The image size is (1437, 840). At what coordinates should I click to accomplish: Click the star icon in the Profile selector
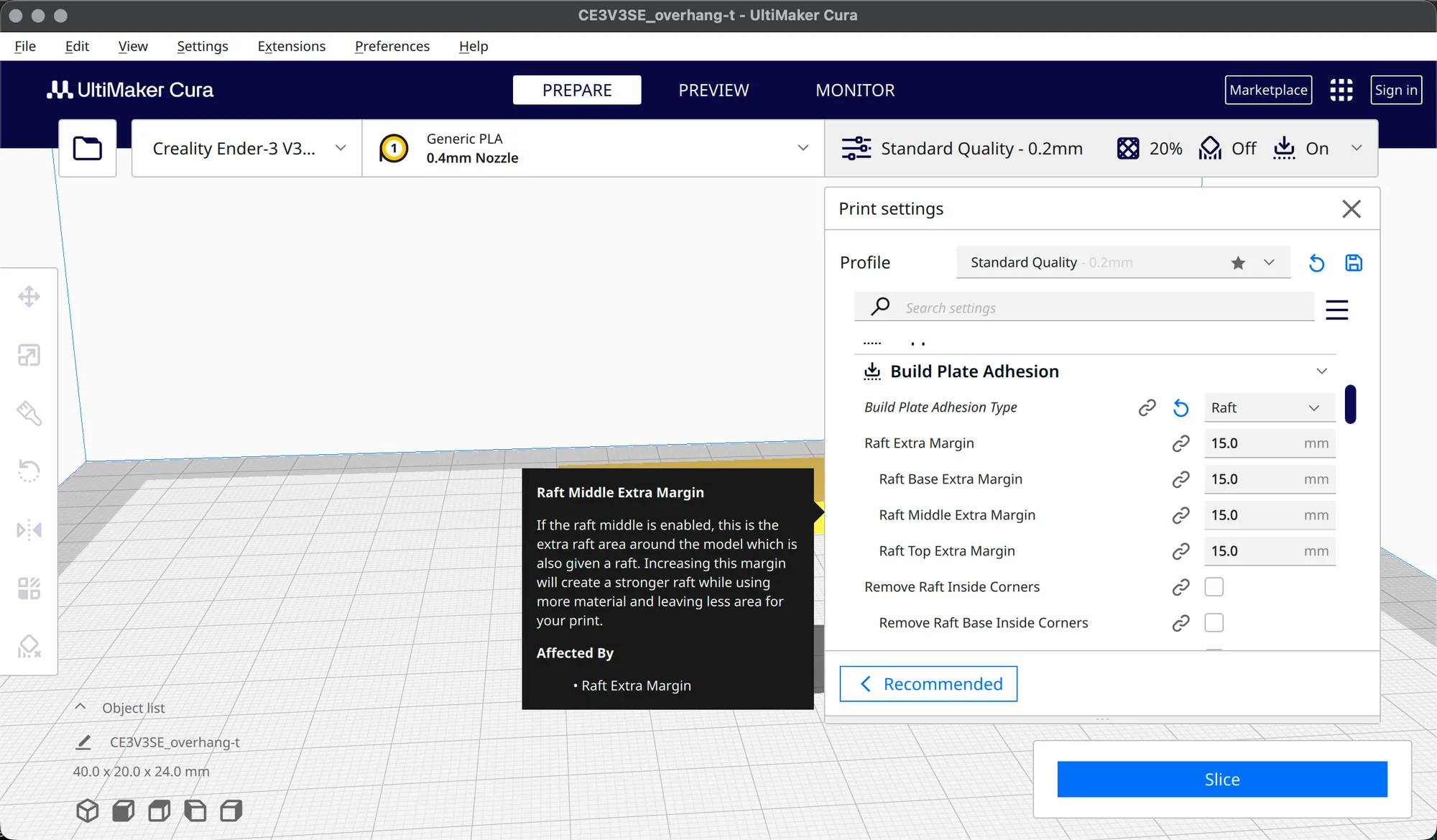1237,262
